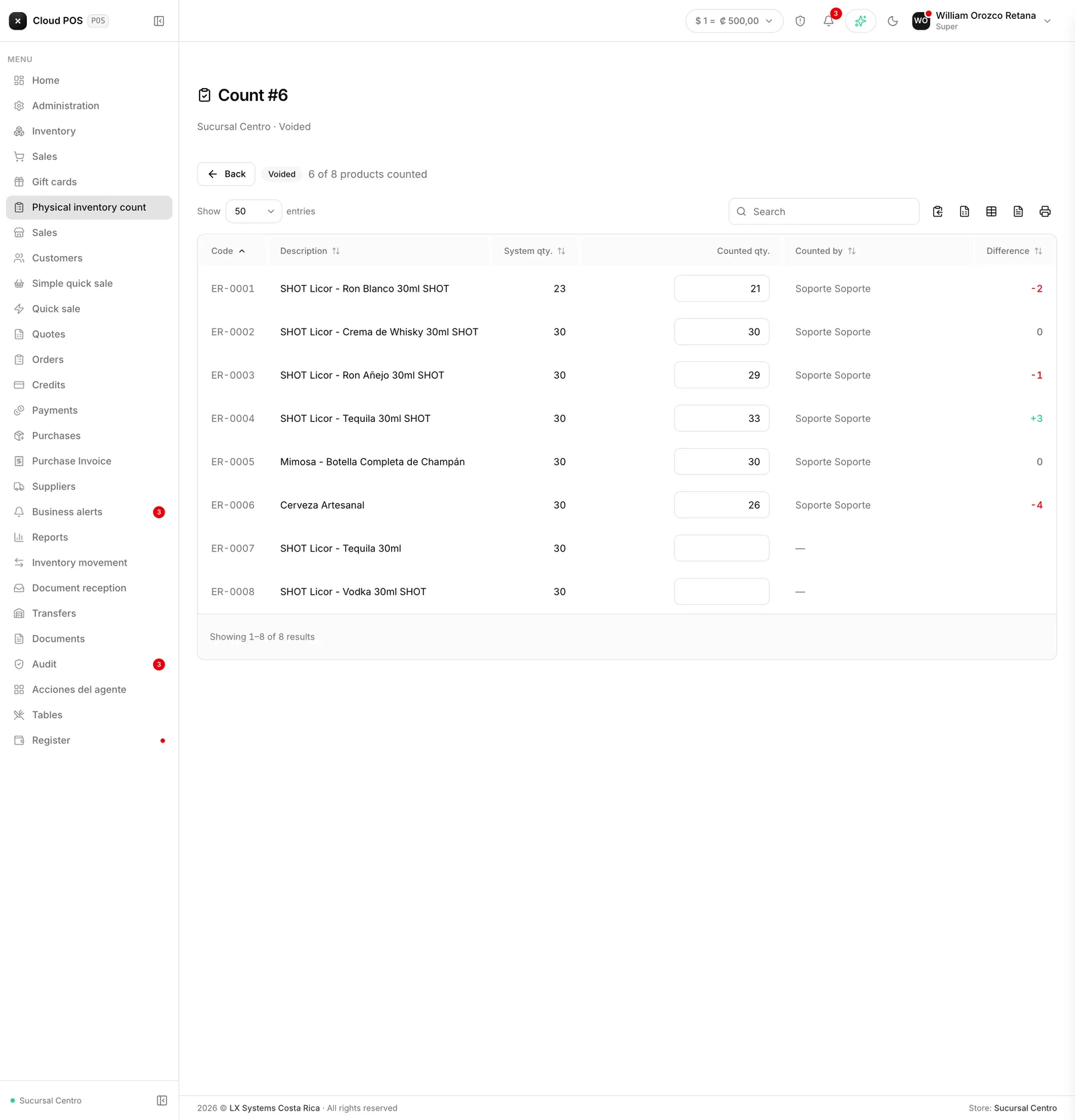1075x1120 pixels.
Task: Collapse the sidebar using the top panel icon
Action: [x=159, y=21]
